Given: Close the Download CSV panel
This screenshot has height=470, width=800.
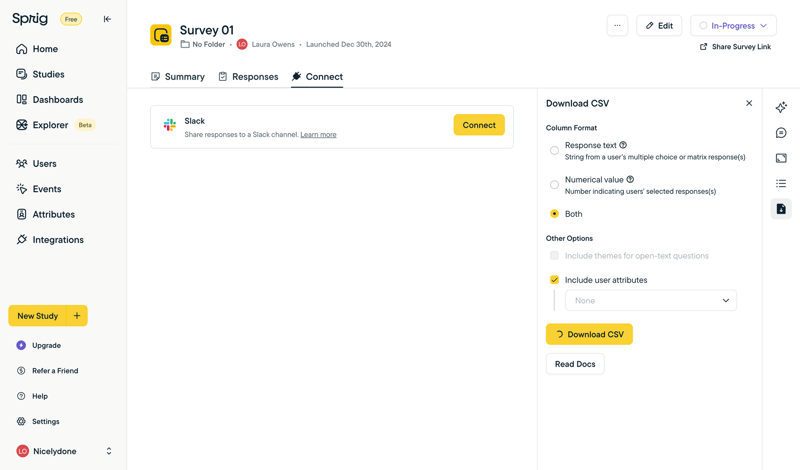Looking at the screenshot, I should click(x=749, y=103).
